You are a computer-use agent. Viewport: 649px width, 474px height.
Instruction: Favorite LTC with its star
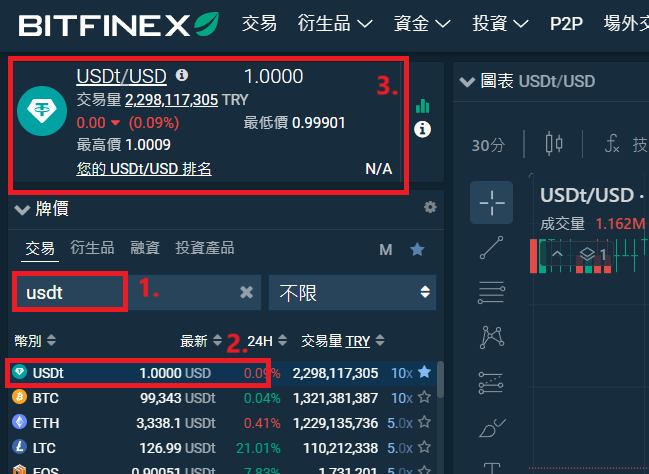pyautogui.click(x=424, y=447)
